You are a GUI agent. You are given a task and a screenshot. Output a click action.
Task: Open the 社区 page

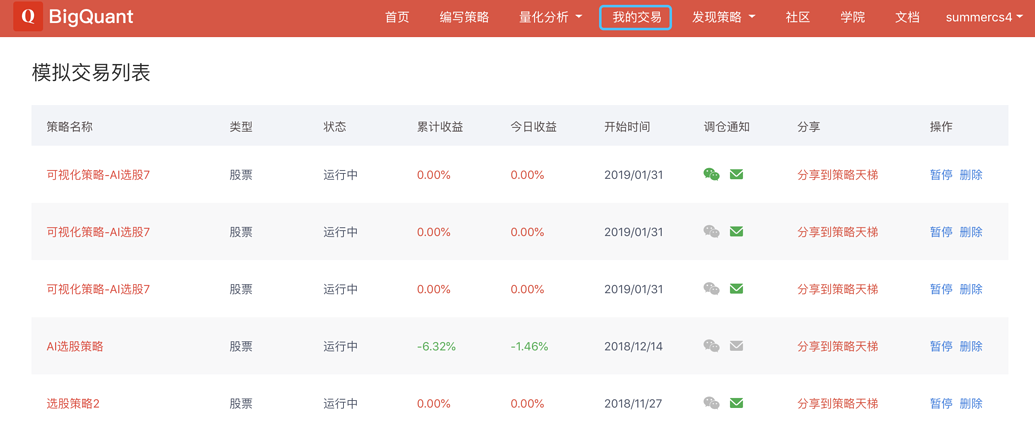[797, 18]
